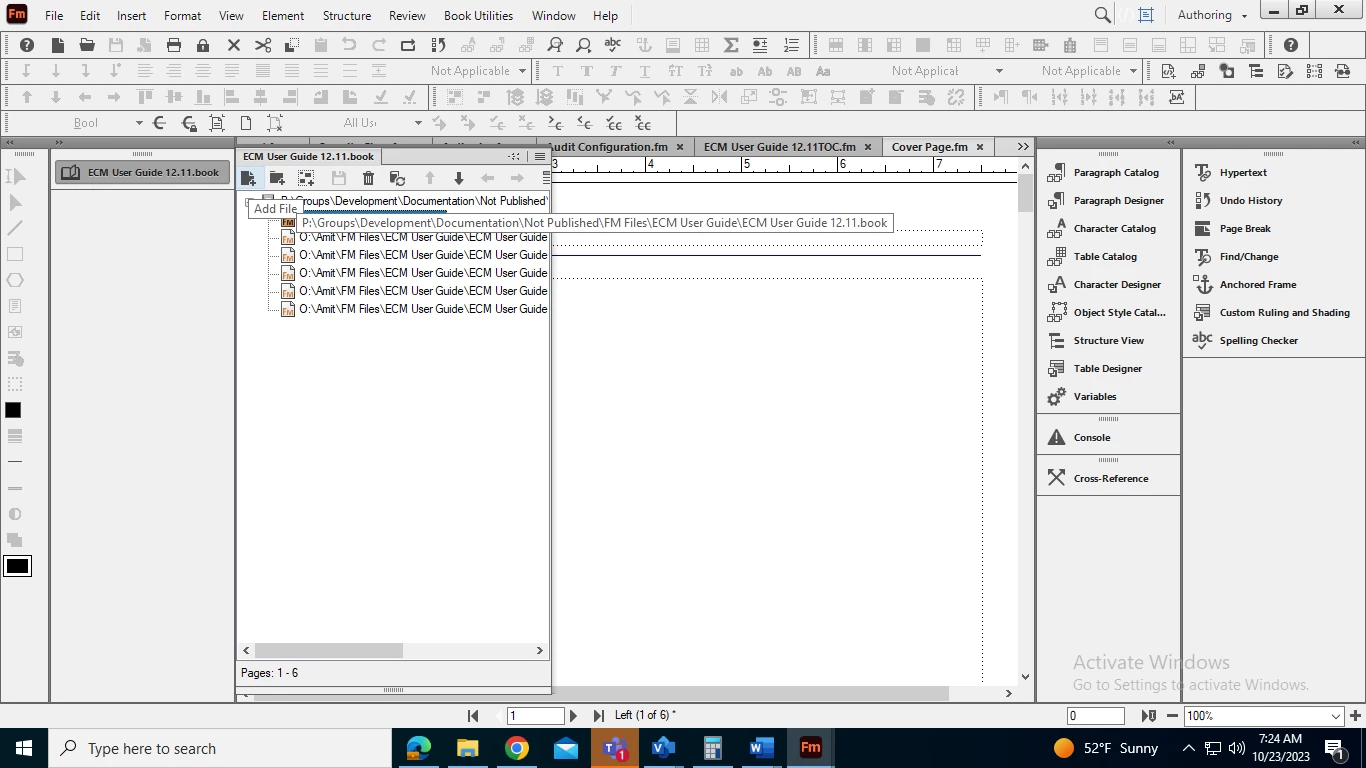Click the Add Folder icon in book panel
Image resolution: width=1366 pixels, height=768 pixels.
[277, 178]
